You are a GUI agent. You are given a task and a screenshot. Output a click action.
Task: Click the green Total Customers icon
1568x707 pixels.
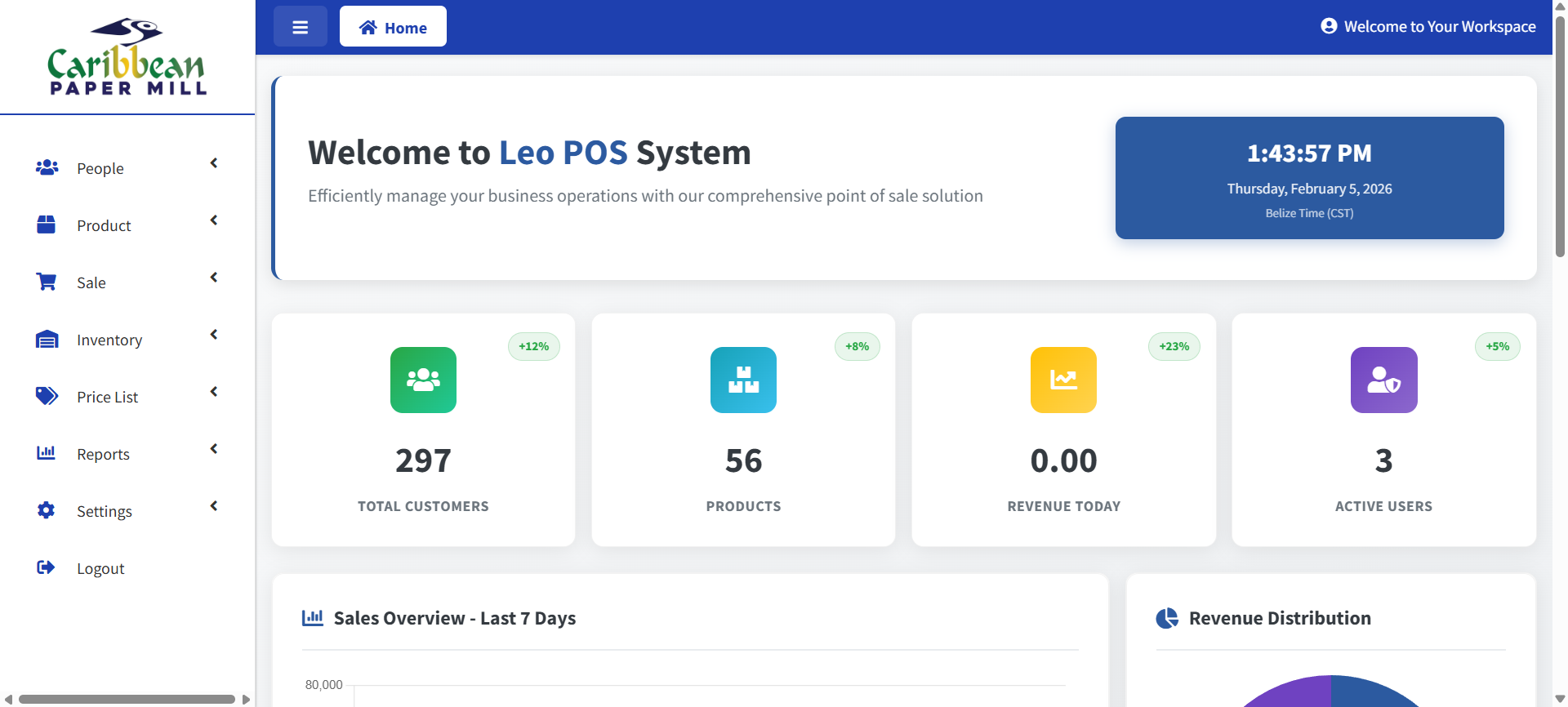click(423, 380)
